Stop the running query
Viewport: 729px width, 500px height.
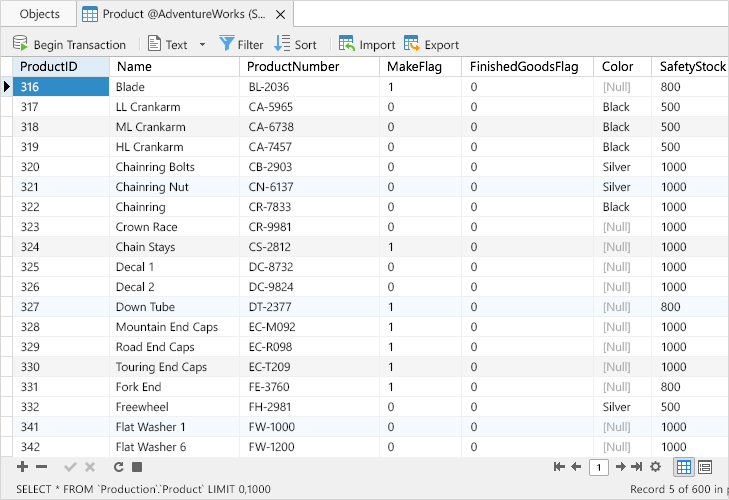click(x=137, y=467)
